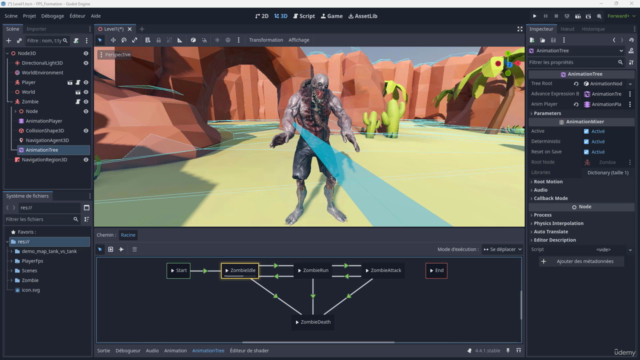Toggle visibility of the Zombie node
This screenshot has width=640, height=360.
[86, 102]
